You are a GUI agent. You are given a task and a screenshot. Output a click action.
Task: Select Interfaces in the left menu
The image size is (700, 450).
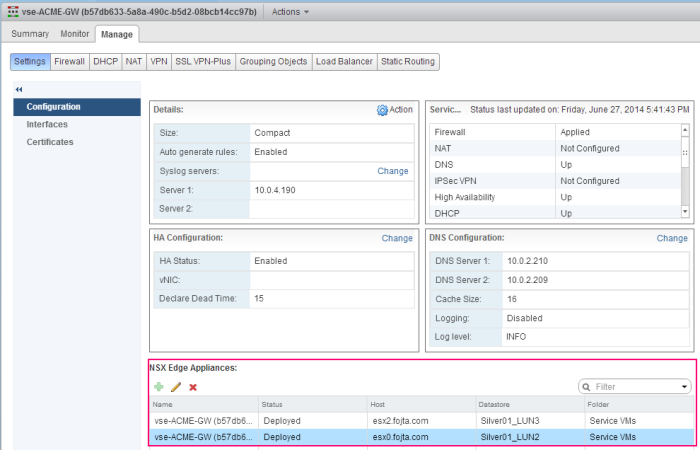click(x=77, y=125)
